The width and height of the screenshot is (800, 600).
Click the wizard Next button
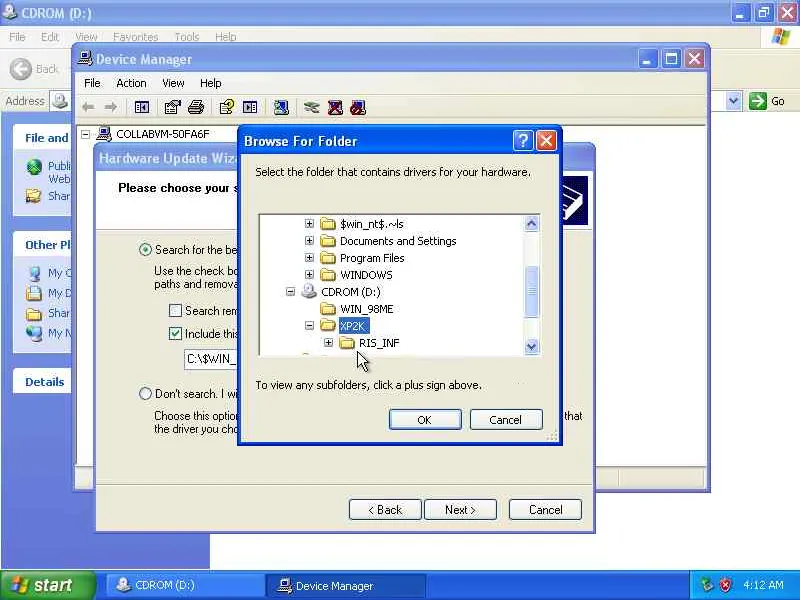[x=460, y=510]
